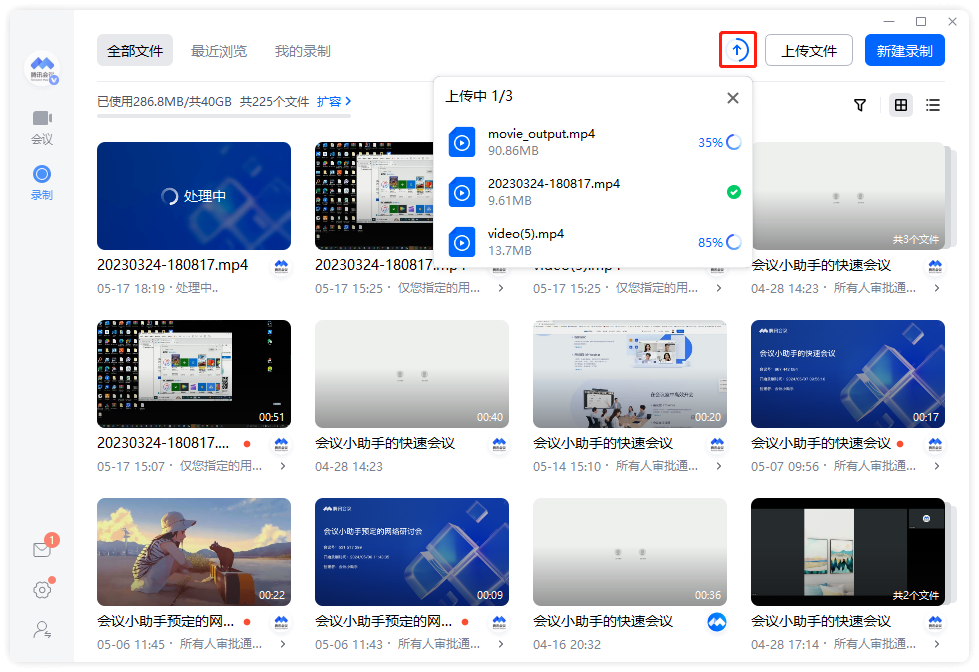The image size is (979, 672).
Task: Click source icon beside 04-28 17:14 recording
Action: tap(935, 622)
